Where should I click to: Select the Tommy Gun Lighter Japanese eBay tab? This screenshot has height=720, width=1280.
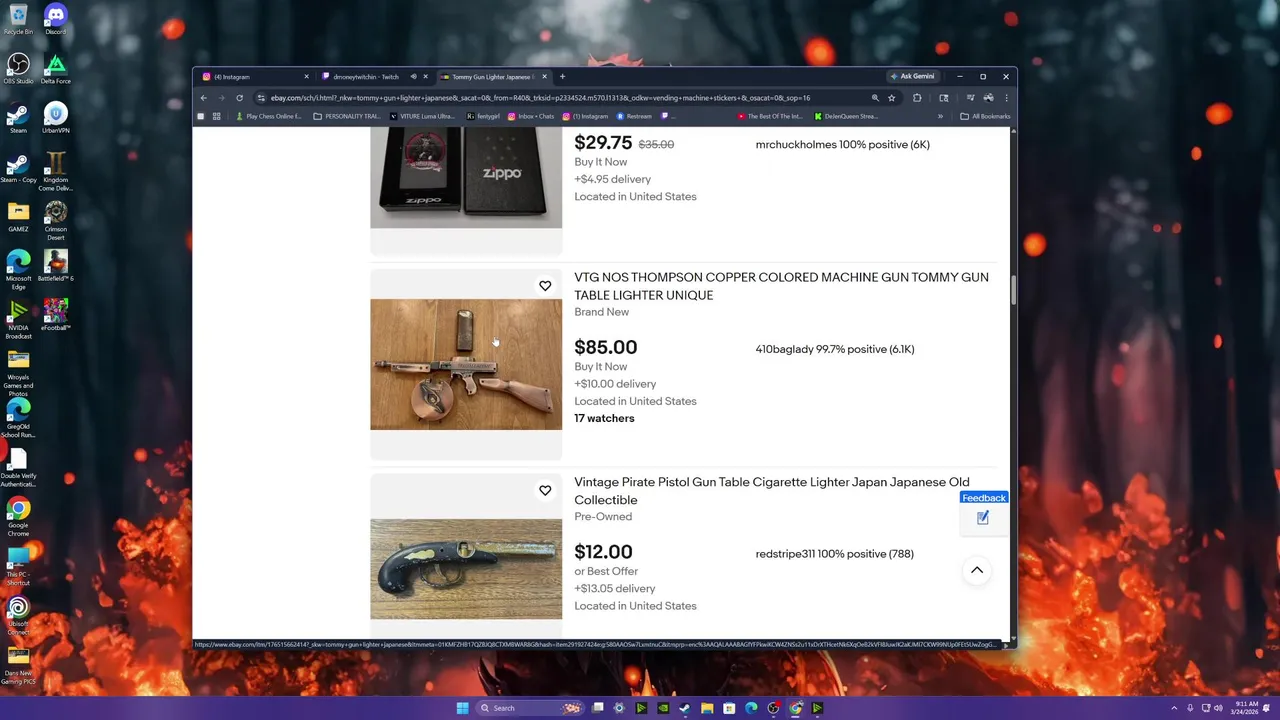(x=493, y=77)
